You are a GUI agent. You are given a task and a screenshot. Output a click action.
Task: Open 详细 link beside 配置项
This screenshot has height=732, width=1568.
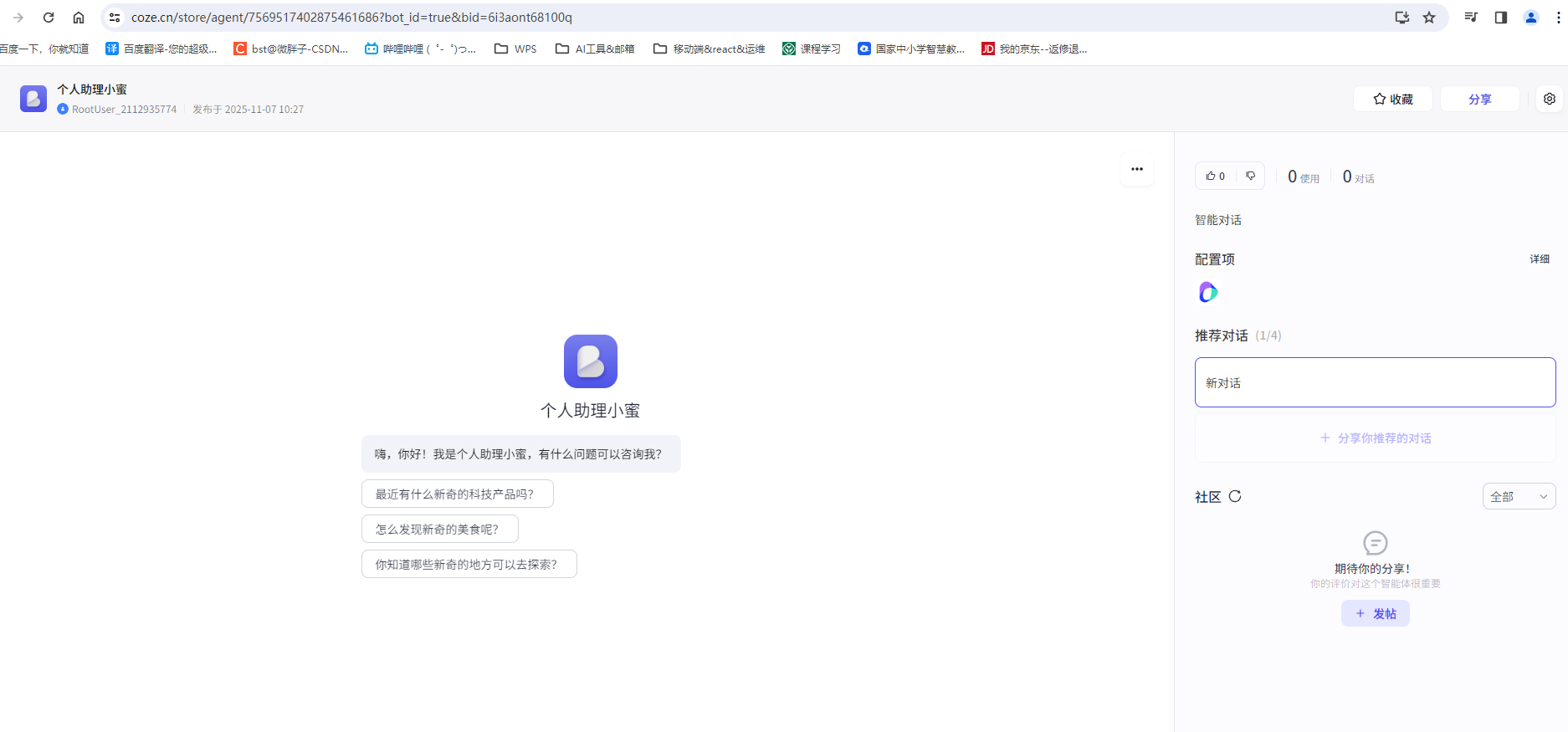pos(1540,259)
